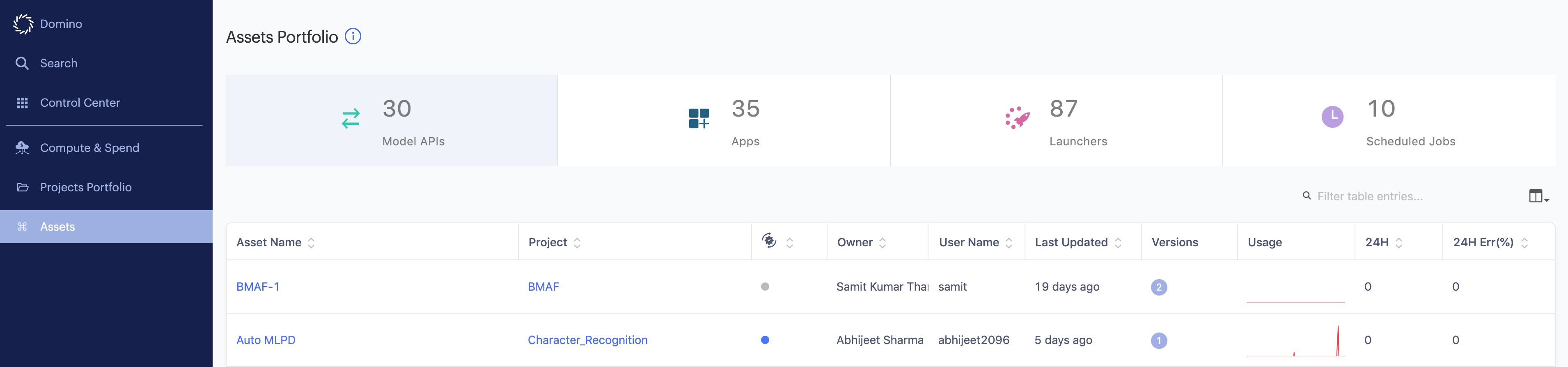Click user name abhijeet2096
This screenshot has height=367, width=1568.
pos(973,340)
